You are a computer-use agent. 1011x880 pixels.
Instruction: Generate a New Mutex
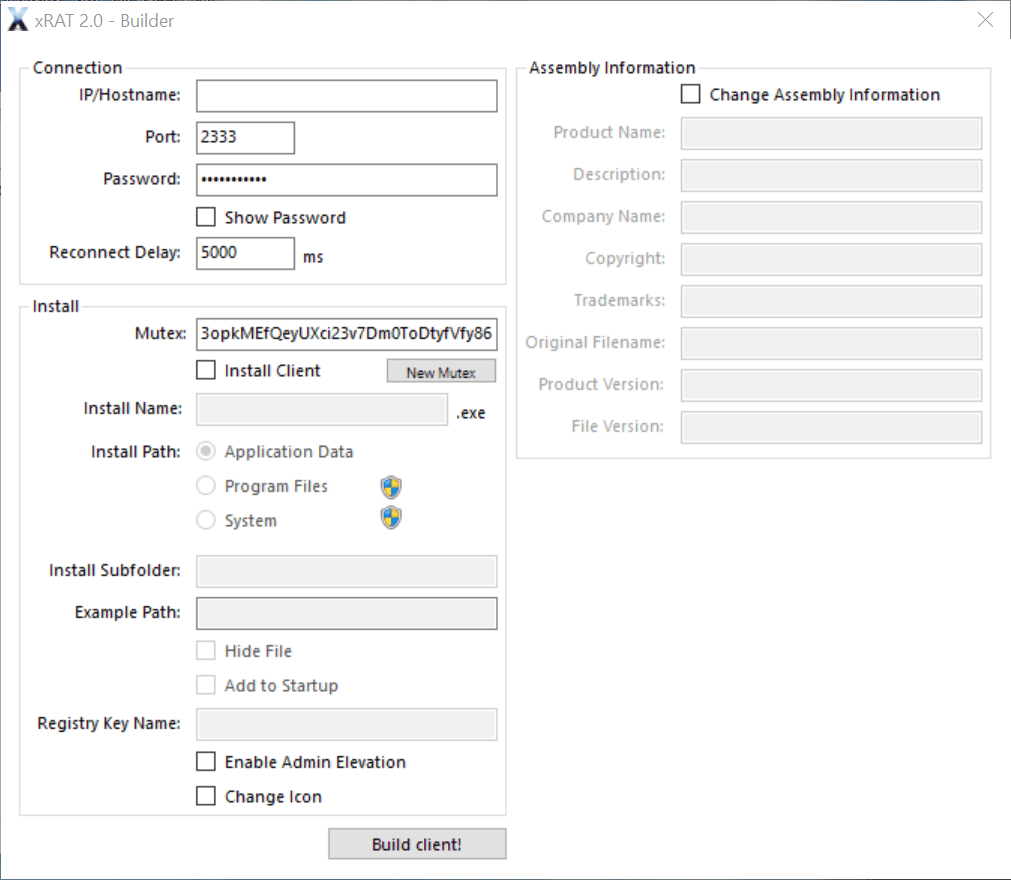coord(441,371)
